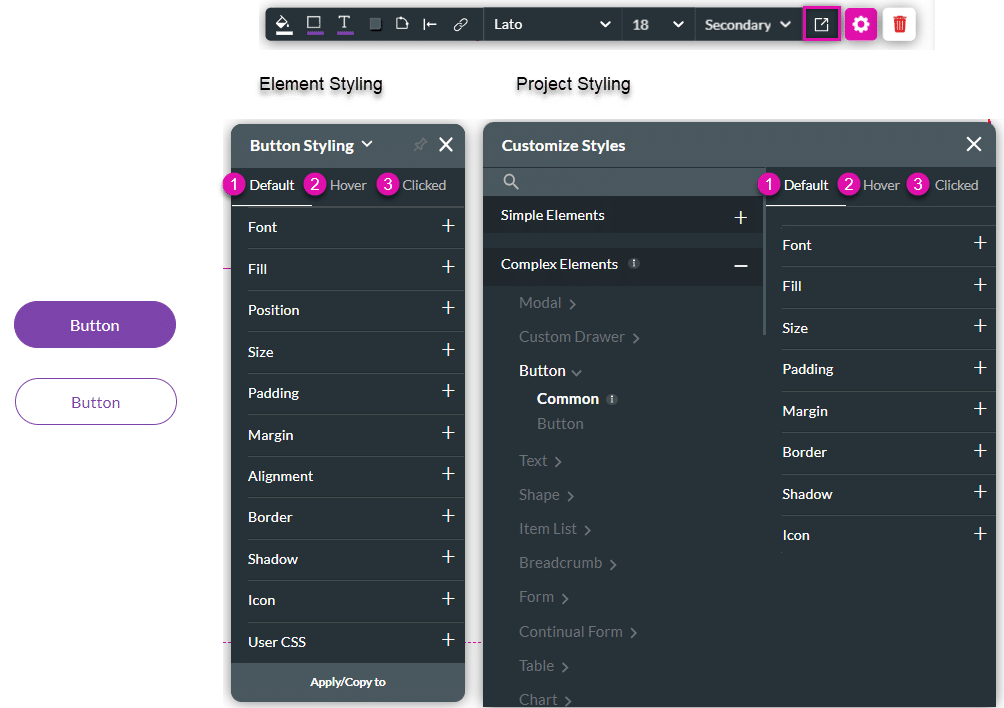
Task: Select the text color icon
Action: click(344, 24)
